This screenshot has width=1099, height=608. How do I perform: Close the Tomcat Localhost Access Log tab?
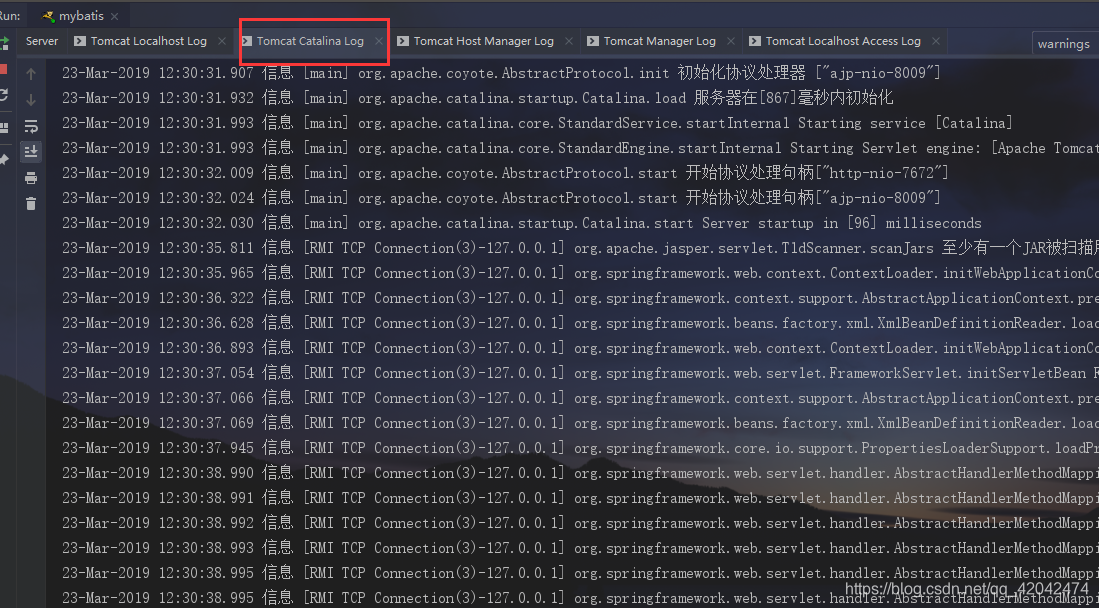click(x=936, y=41)
